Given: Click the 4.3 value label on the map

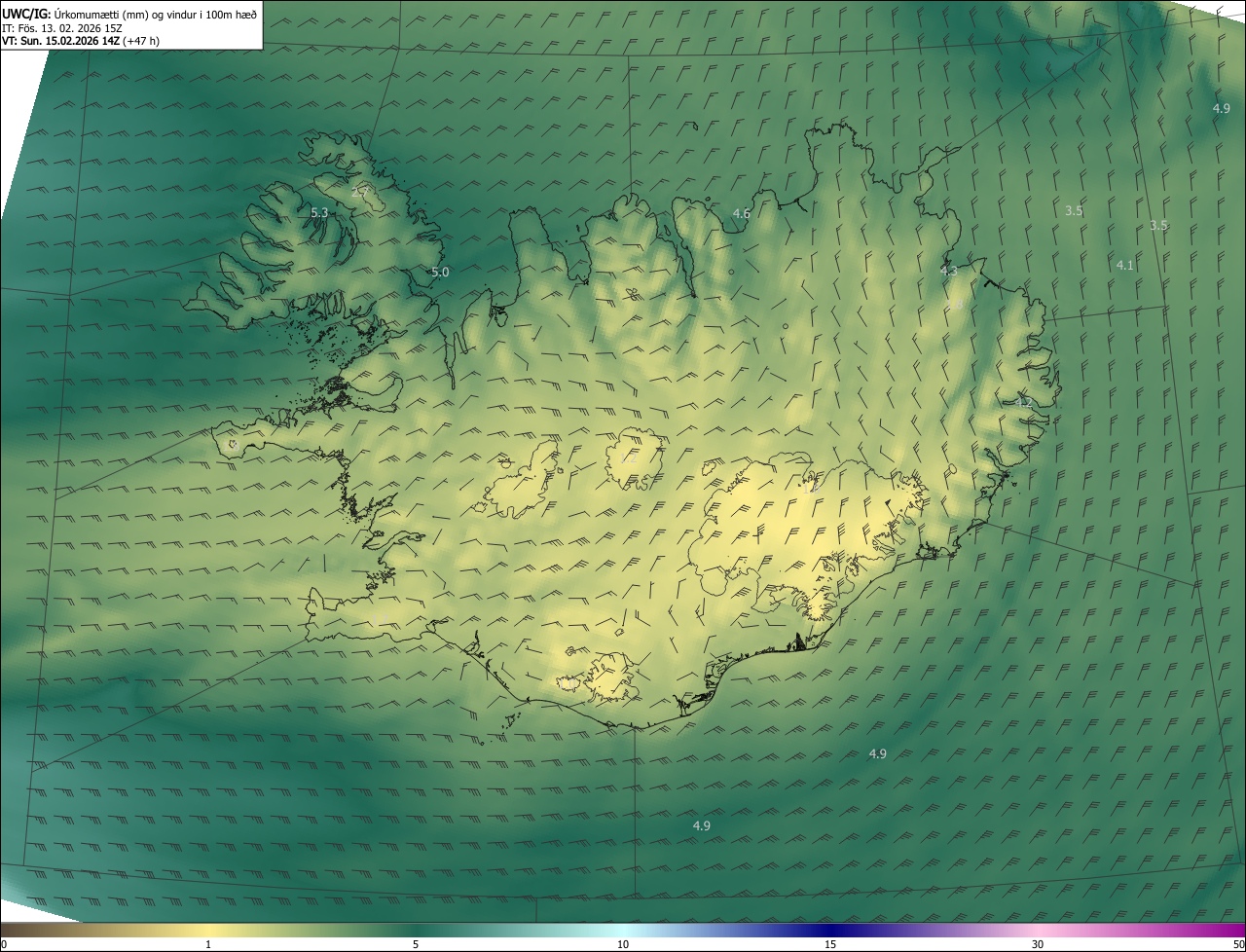Looking at the screenshot, I should pos(949,271).
